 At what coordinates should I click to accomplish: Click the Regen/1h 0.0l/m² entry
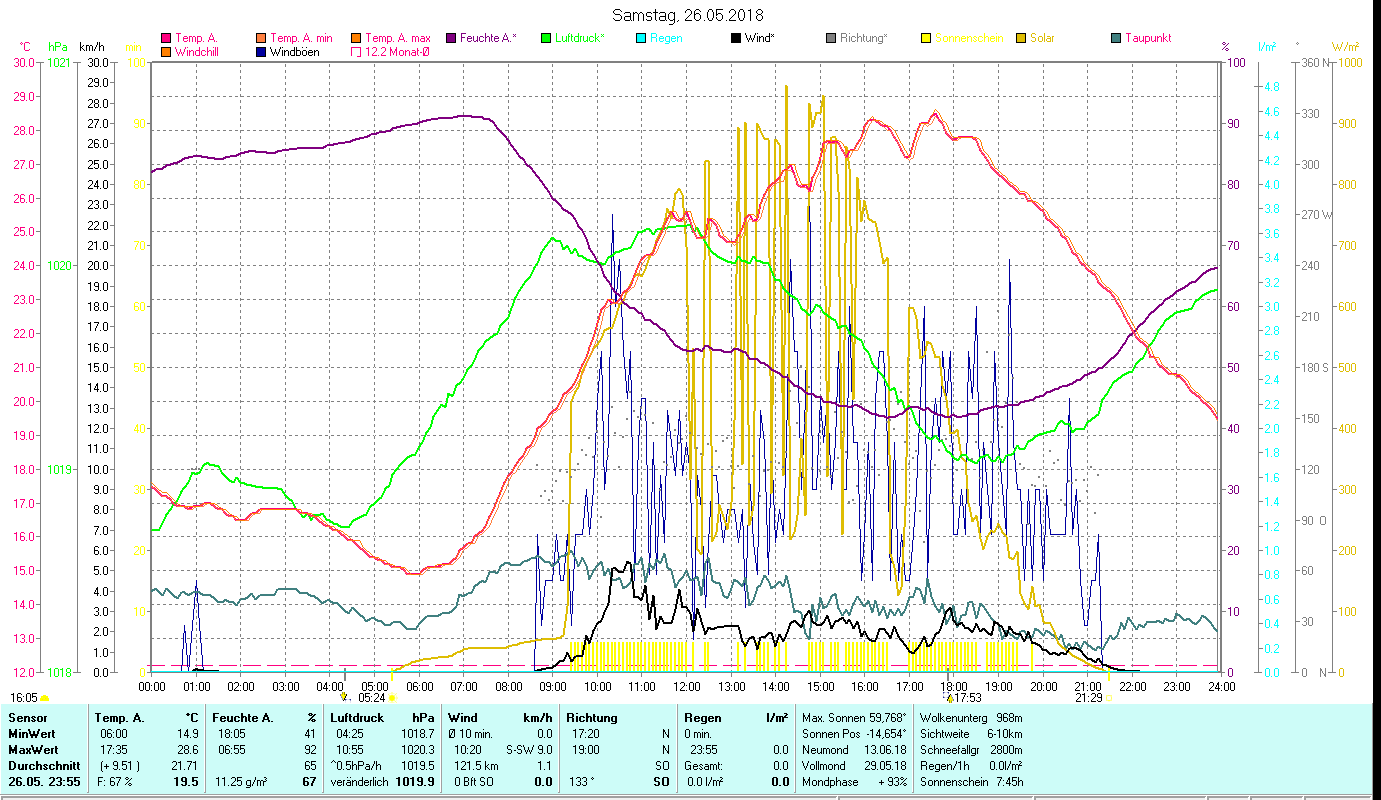[971, 766]
